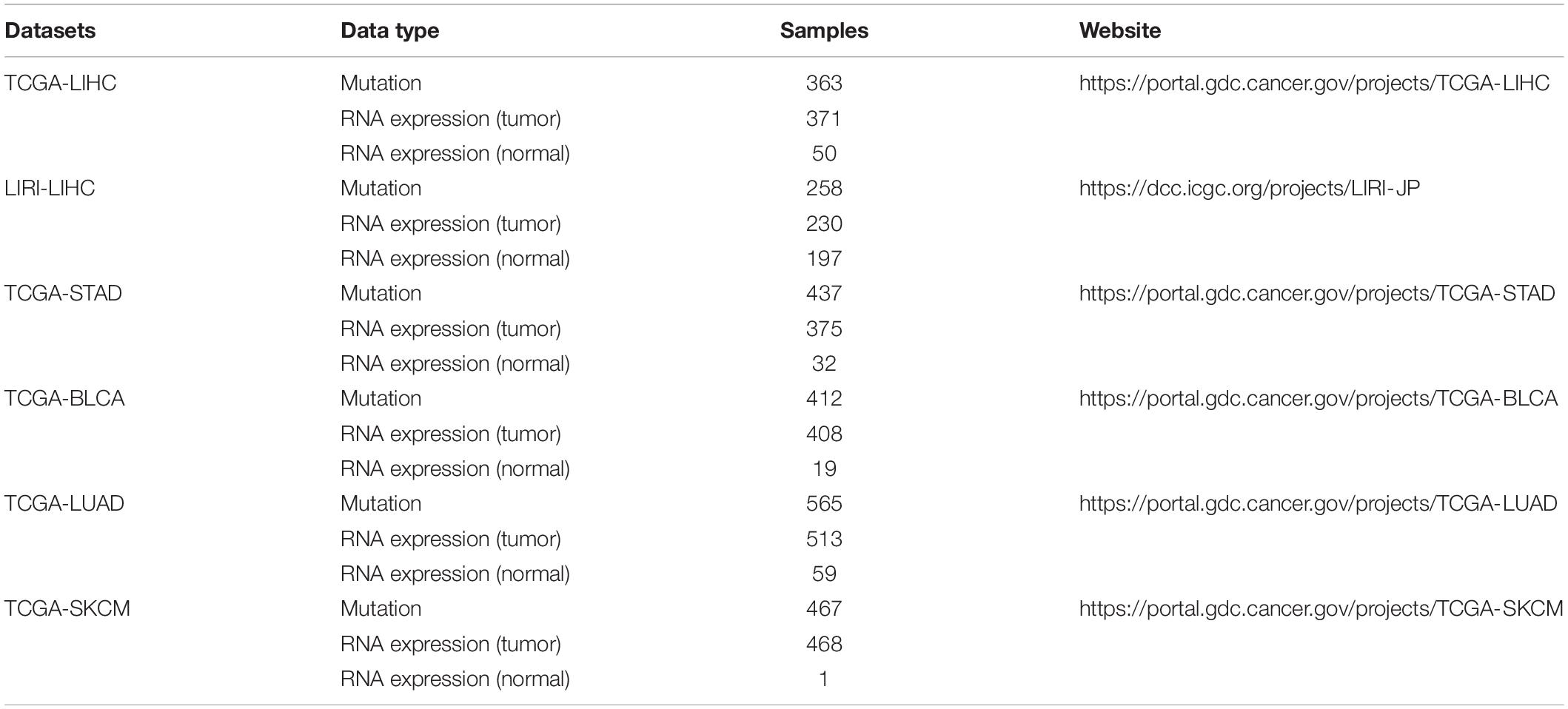Select the TCGA-LIHC dataset name
Viewport: 1568px width, 709px height.
pos(61,83)
